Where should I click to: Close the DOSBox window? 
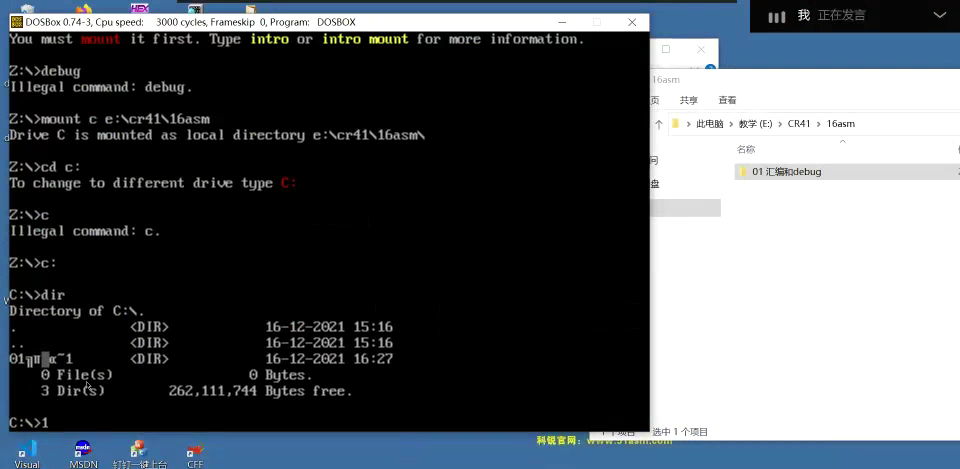[632, 23]
